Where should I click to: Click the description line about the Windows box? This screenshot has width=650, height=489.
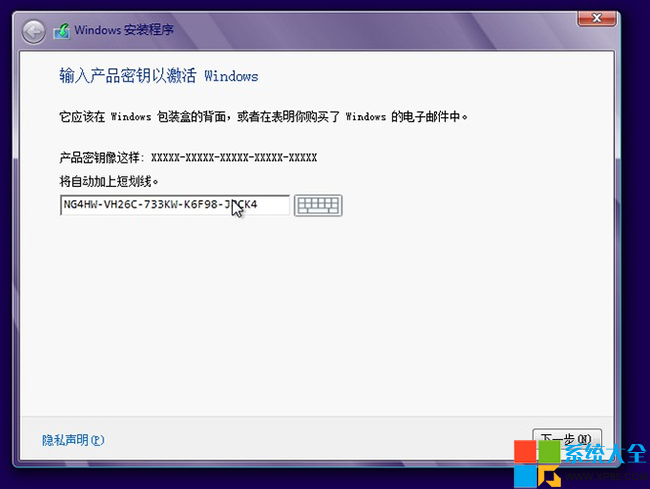click(264, 117)
